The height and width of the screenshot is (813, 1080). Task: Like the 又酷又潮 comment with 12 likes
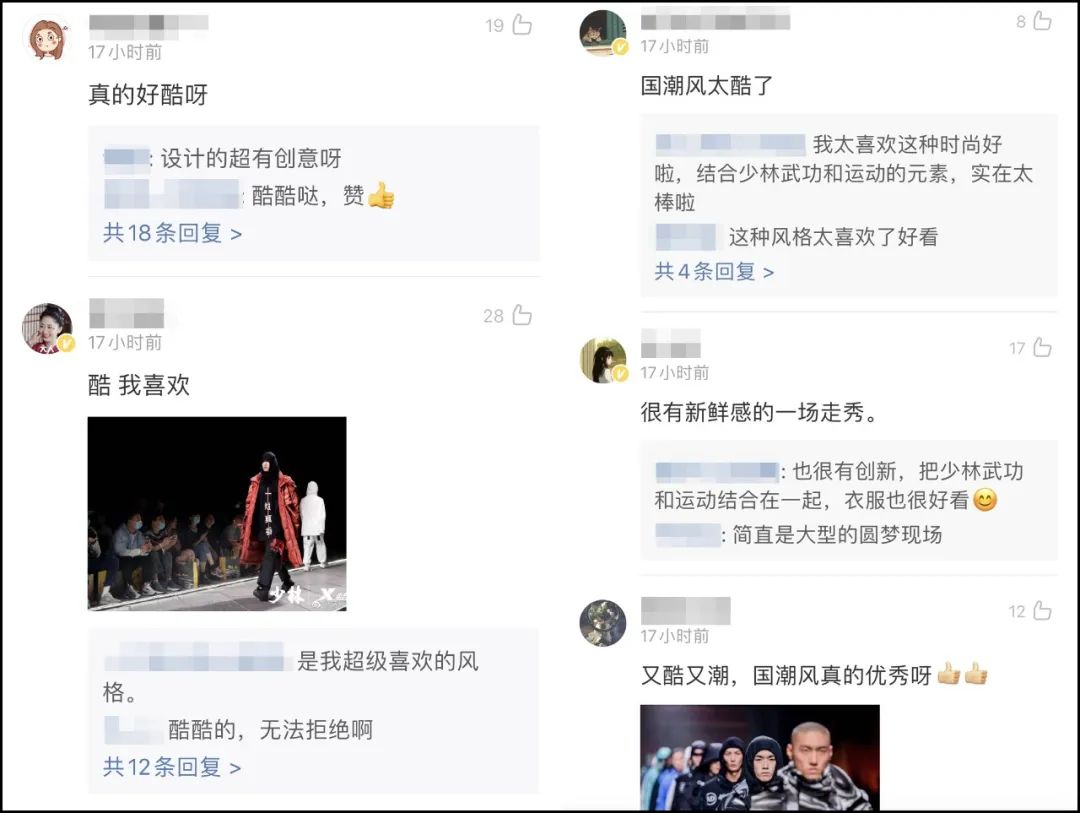pyautogui.click(x=1042, y=610)
